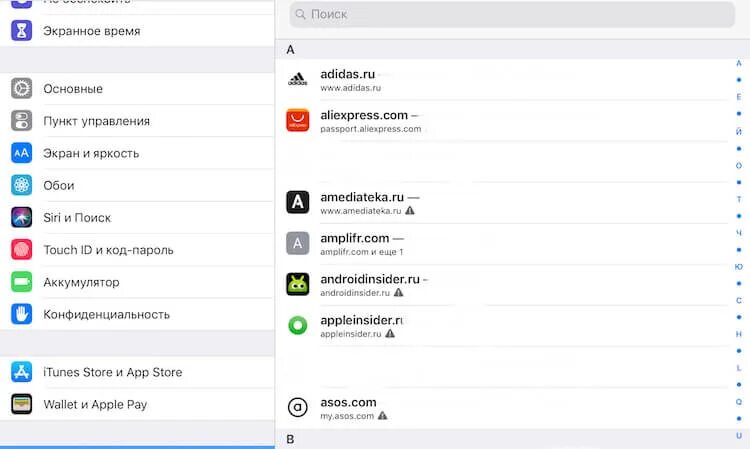
Task: Jump to letter T in index bar
Action: point(739,199)
